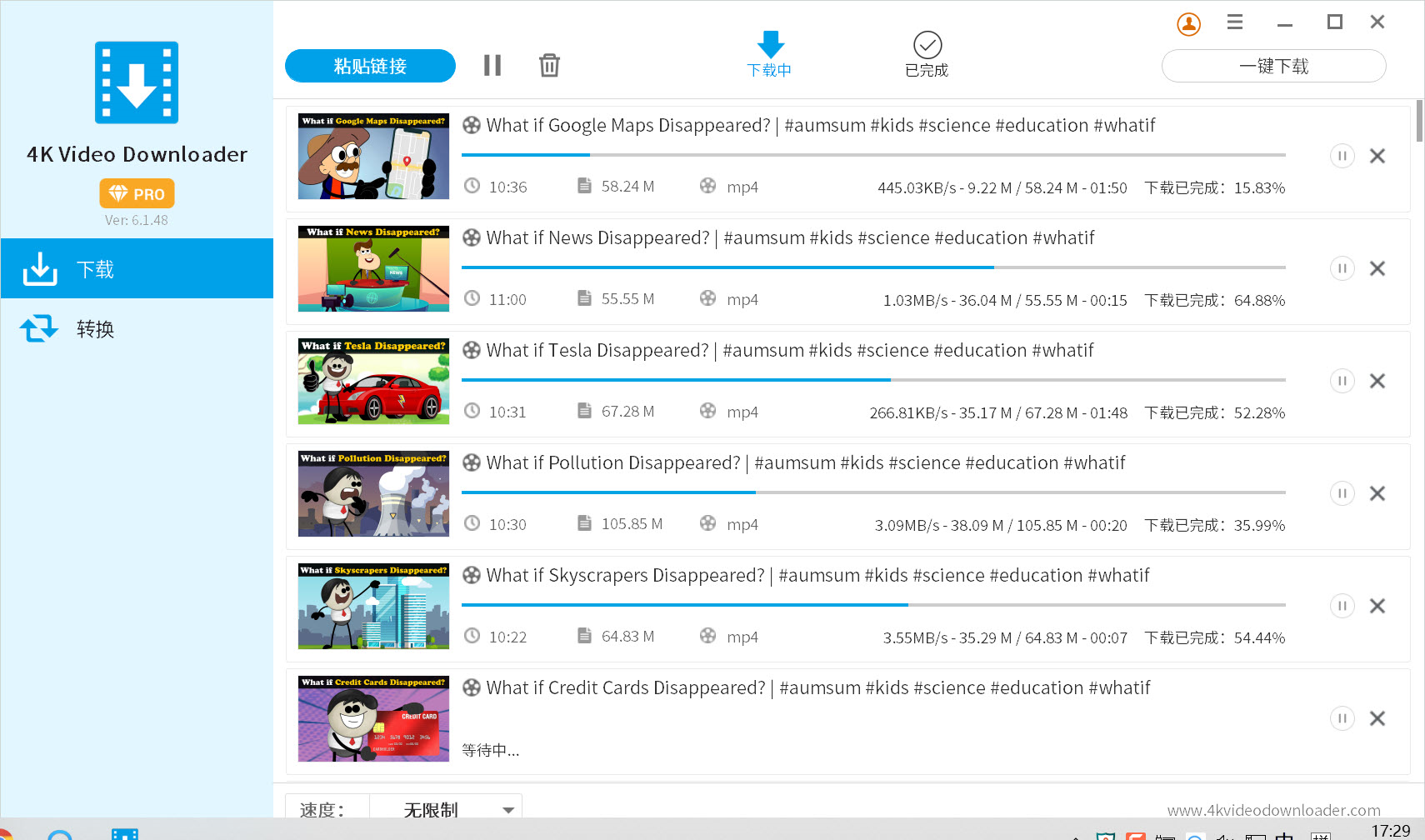Remove the Skyscrapers Disappeared download
Viewport: 1425px width, 840px height.
[1377, 606]
